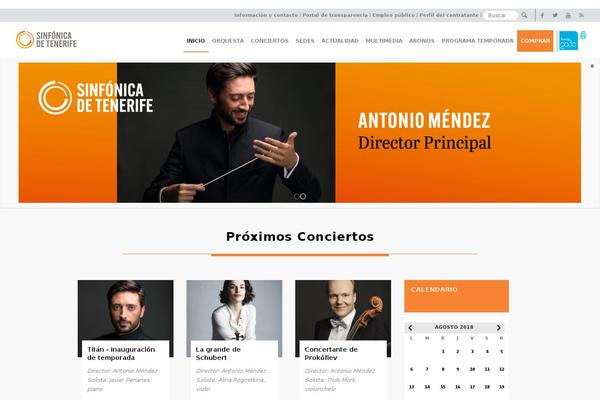Advance calendar to next month arrow
600x400 pixels.
pyautogui.click(x=499, y=328)
